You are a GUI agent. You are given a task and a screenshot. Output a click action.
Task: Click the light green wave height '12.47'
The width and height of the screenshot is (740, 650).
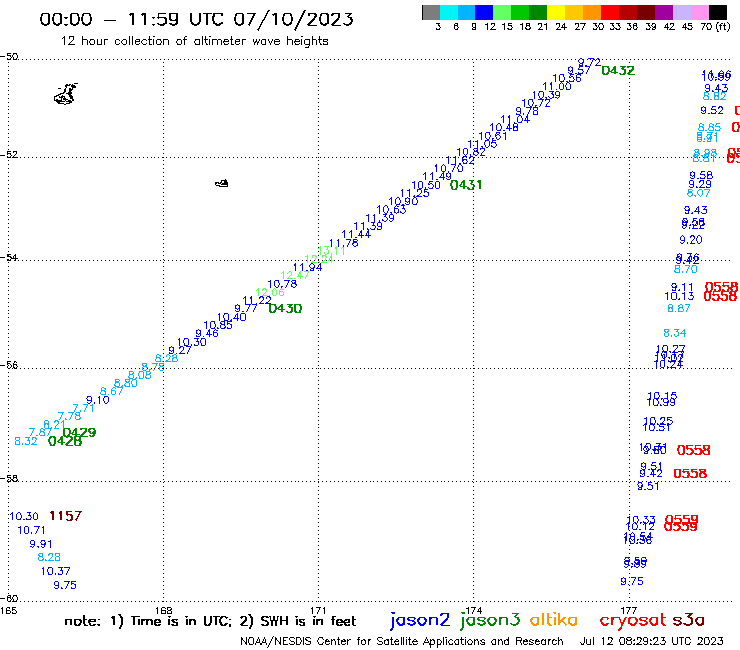tap(295, 275)
